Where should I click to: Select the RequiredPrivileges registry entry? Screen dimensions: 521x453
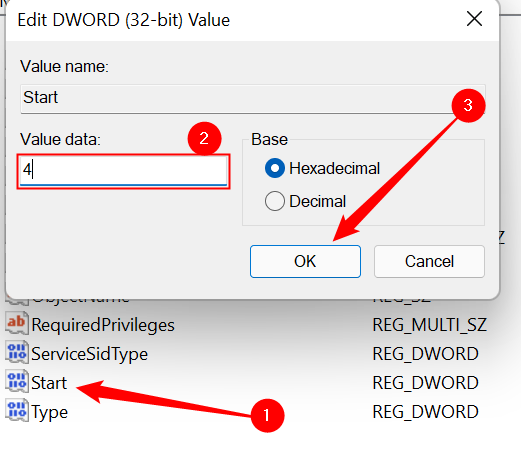(x=103, y=325)
